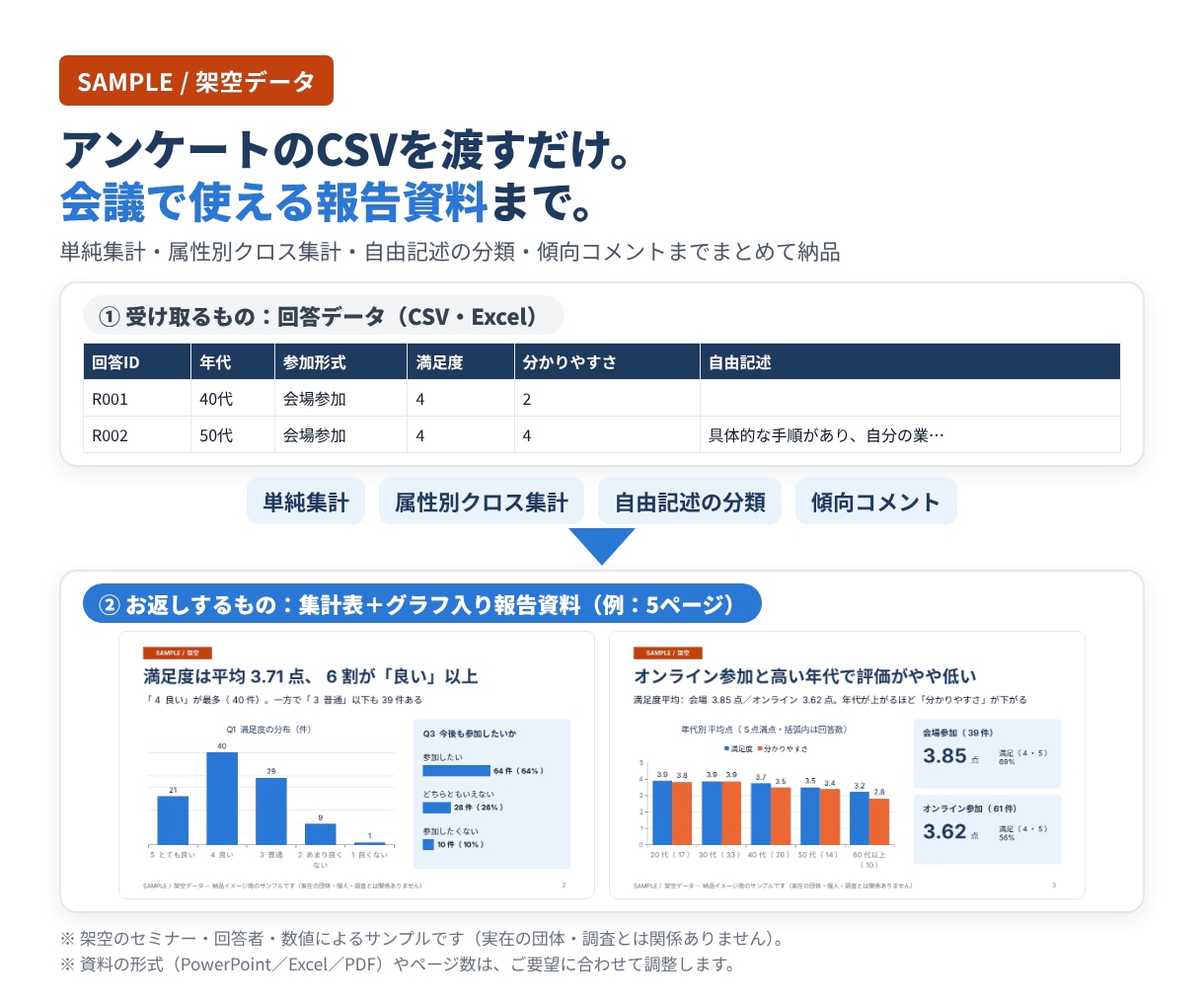Click the 自由記述 column header
This screenshot has width=1204, height=1003.
point(910,362)
